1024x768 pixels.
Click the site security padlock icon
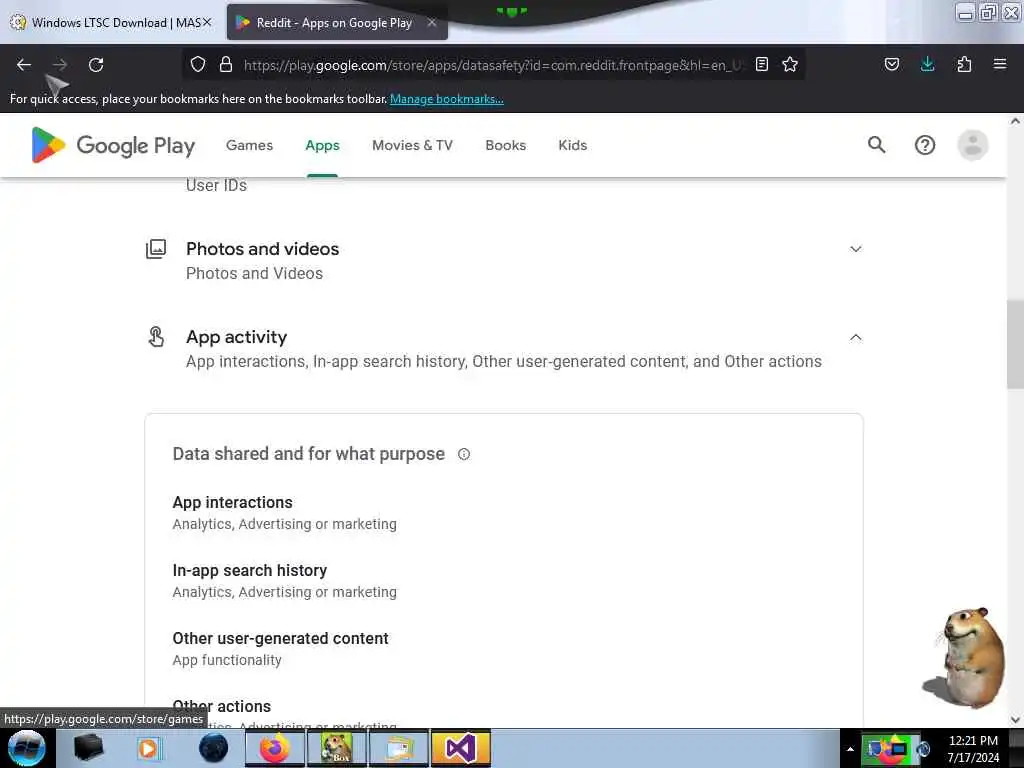226,64
